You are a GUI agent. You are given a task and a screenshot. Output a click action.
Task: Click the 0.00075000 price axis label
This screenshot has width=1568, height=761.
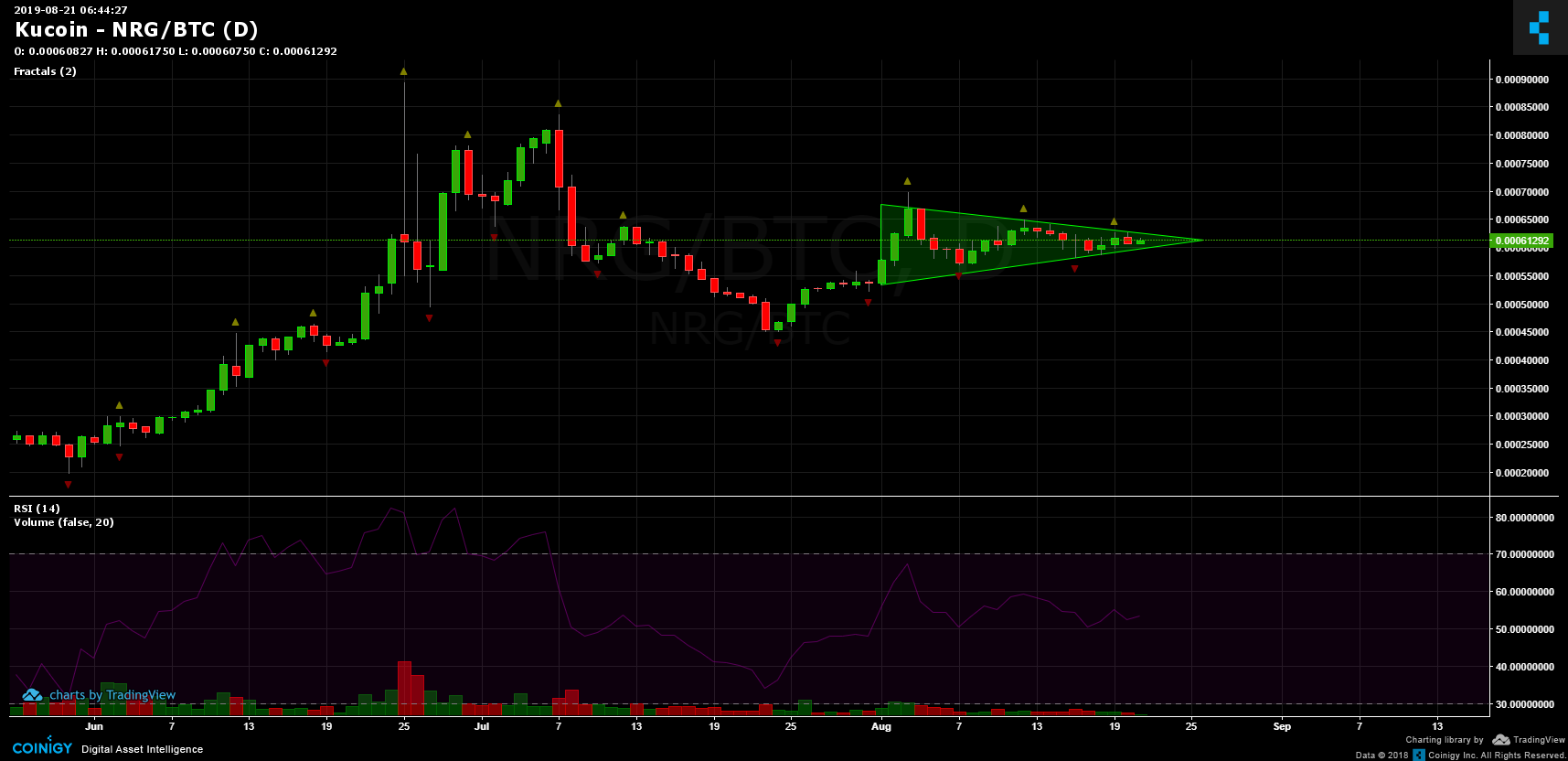(1522, 164)
